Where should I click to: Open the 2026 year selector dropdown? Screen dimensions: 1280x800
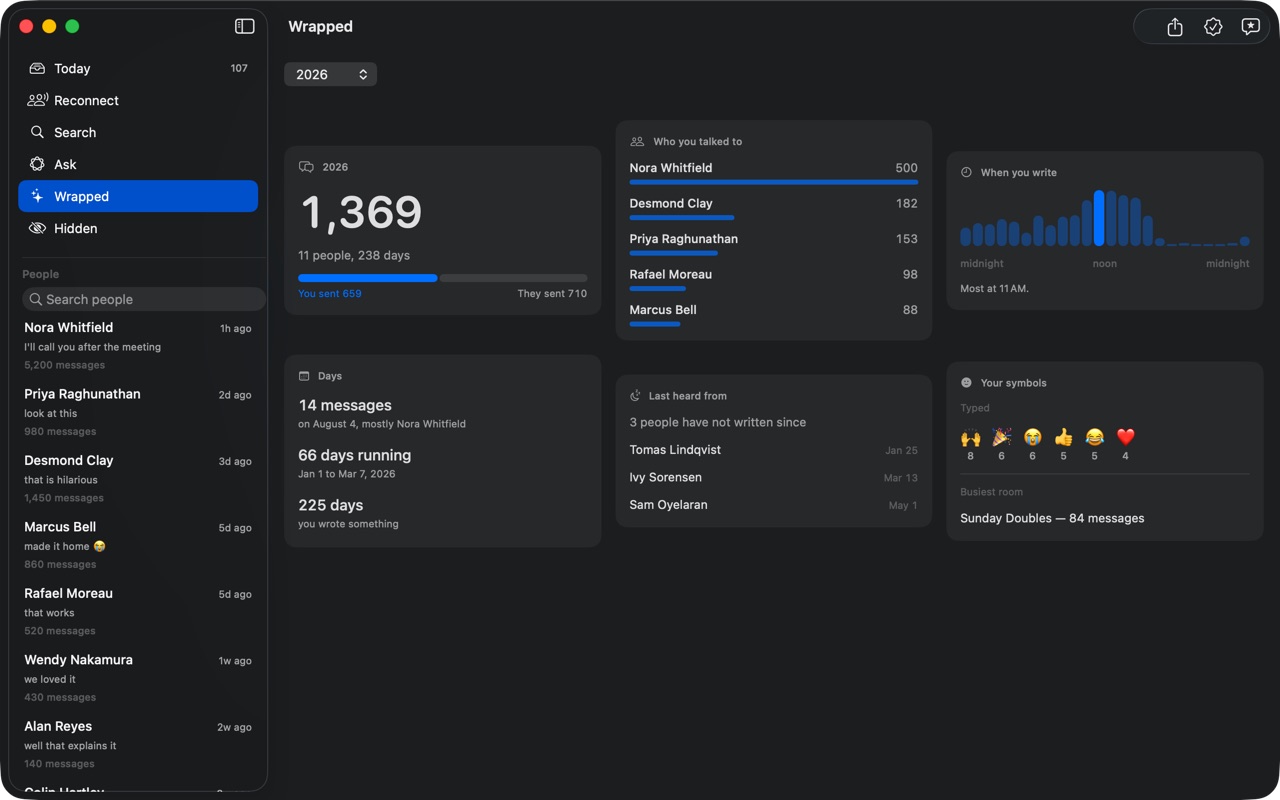point(330,74)
